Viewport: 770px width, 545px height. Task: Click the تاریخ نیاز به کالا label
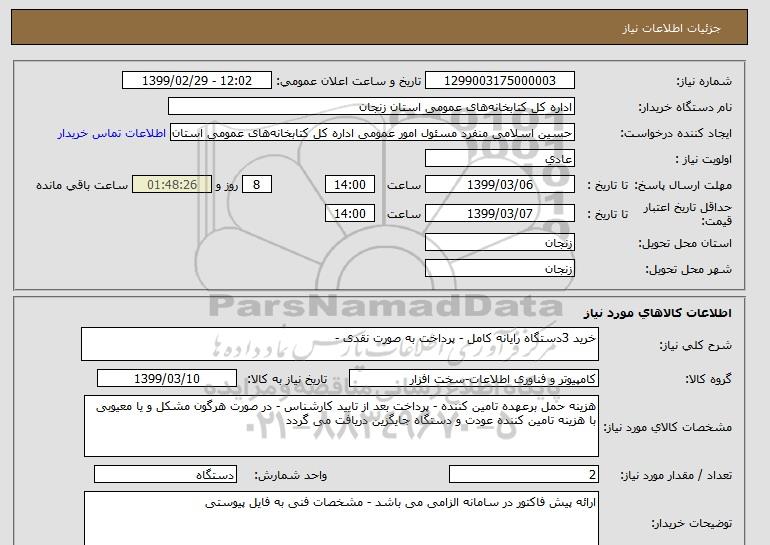click(287, 379)
